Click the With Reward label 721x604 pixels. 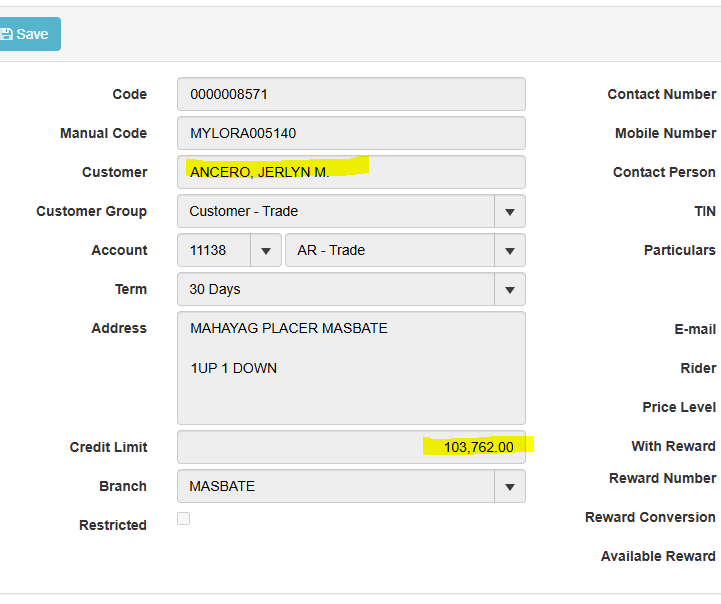[673, 446]
